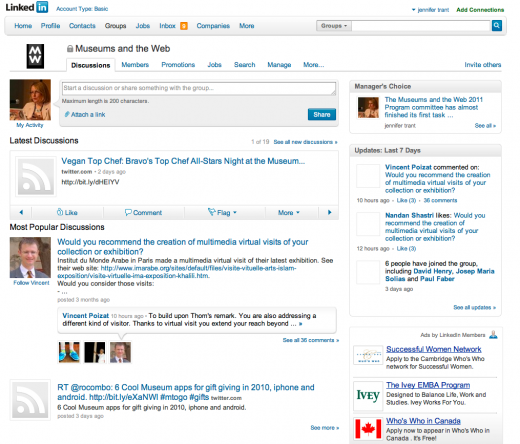520x444 pixels.
Task: Click inside the Start a discussion field
Action: click(199, 88)
